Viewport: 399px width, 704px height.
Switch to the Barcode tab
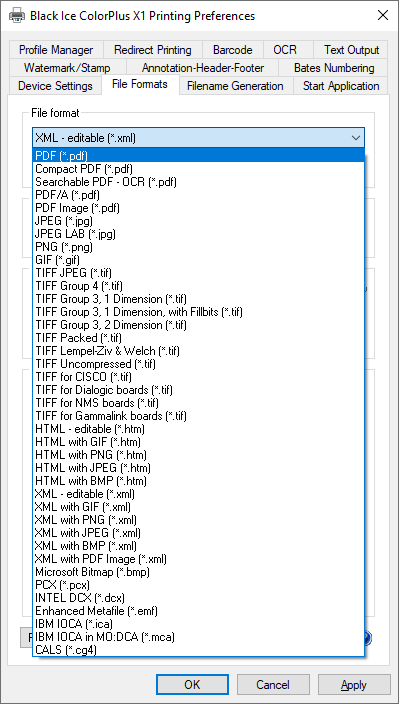pyautogui.click(x=232, y=50)
